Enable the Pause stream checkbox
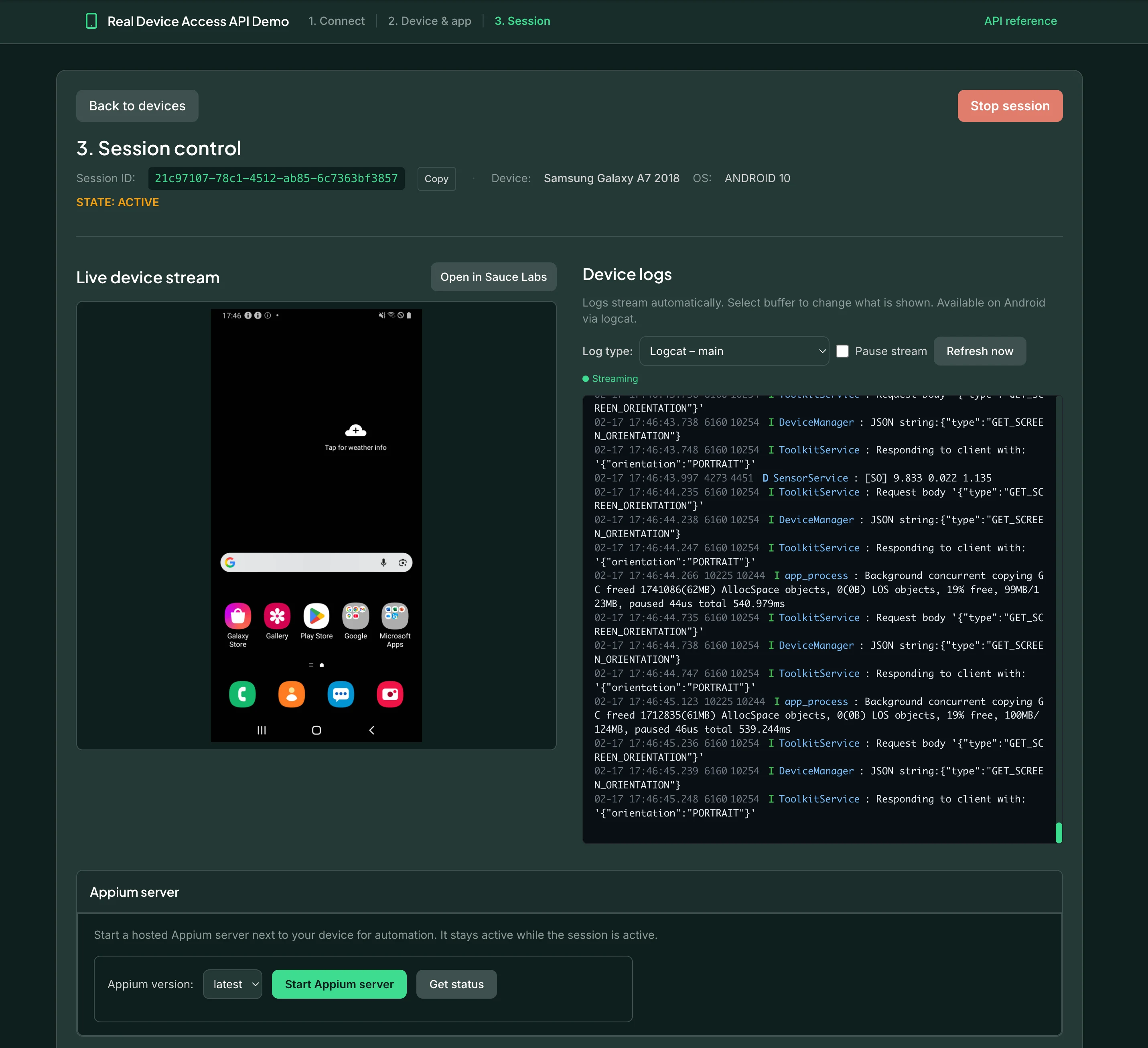 pyautogui.click(x=842, y=351)
